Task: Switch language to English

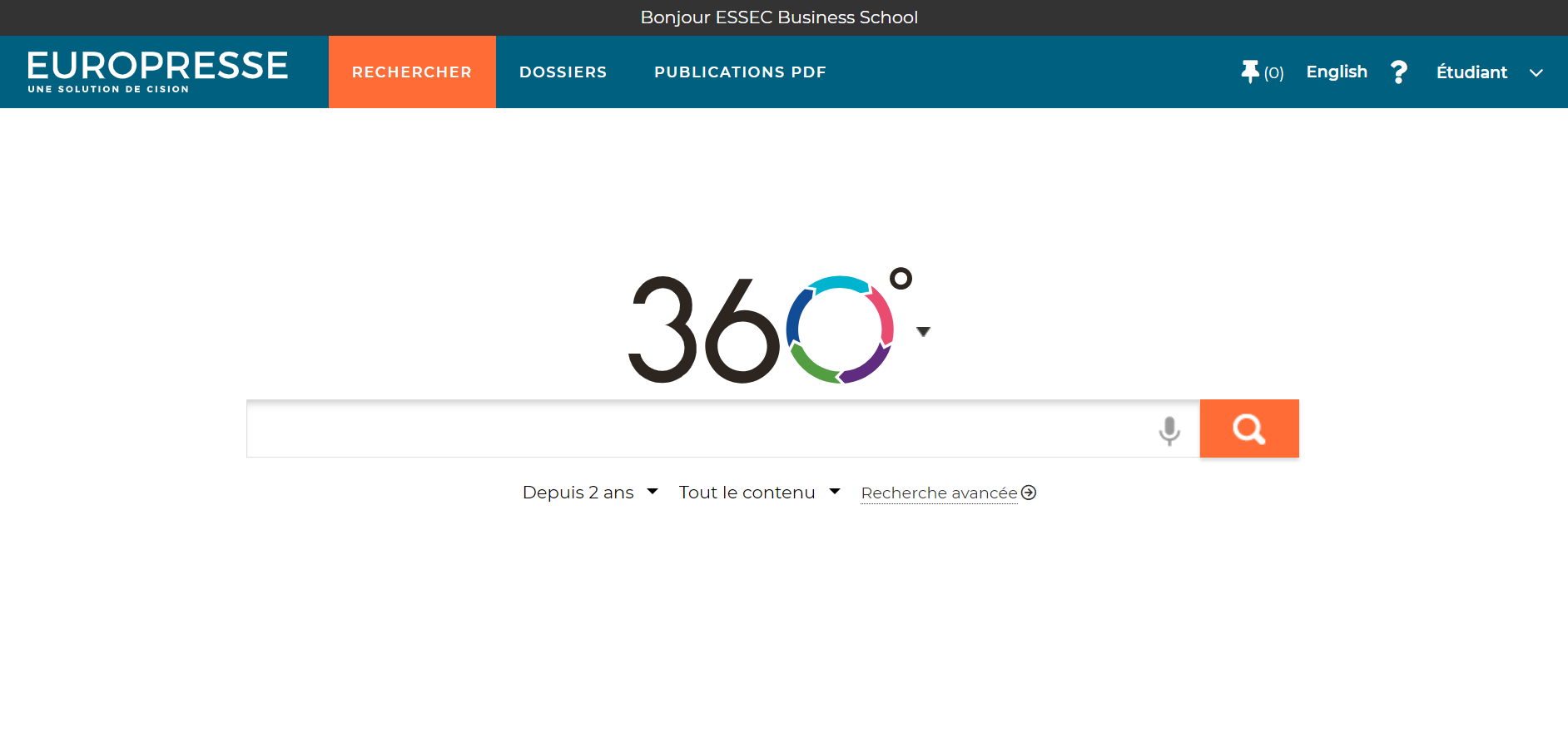Action: tap(1337, 72)
